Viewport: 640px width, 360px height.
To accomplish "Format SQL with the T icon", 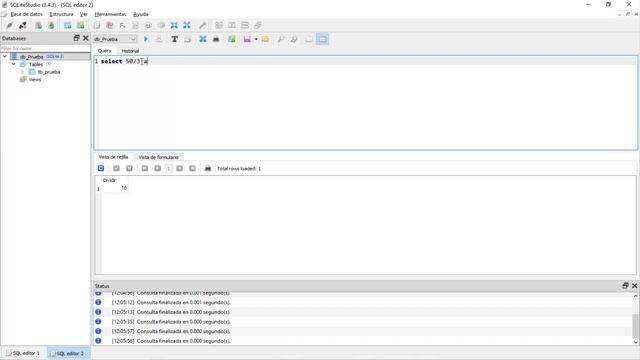I will point(174,39).
